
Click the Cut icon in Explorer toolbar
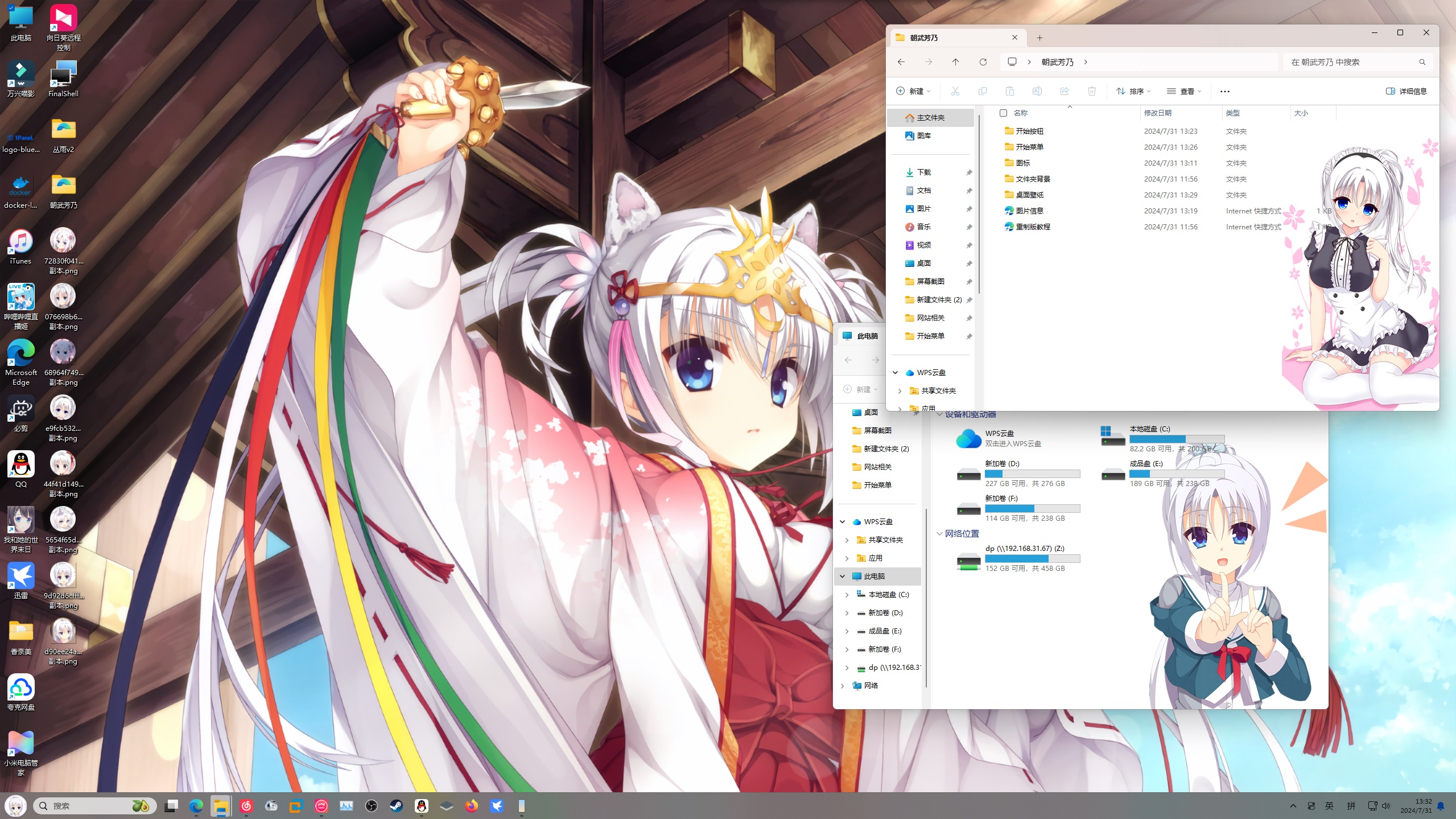click(955, 91)
